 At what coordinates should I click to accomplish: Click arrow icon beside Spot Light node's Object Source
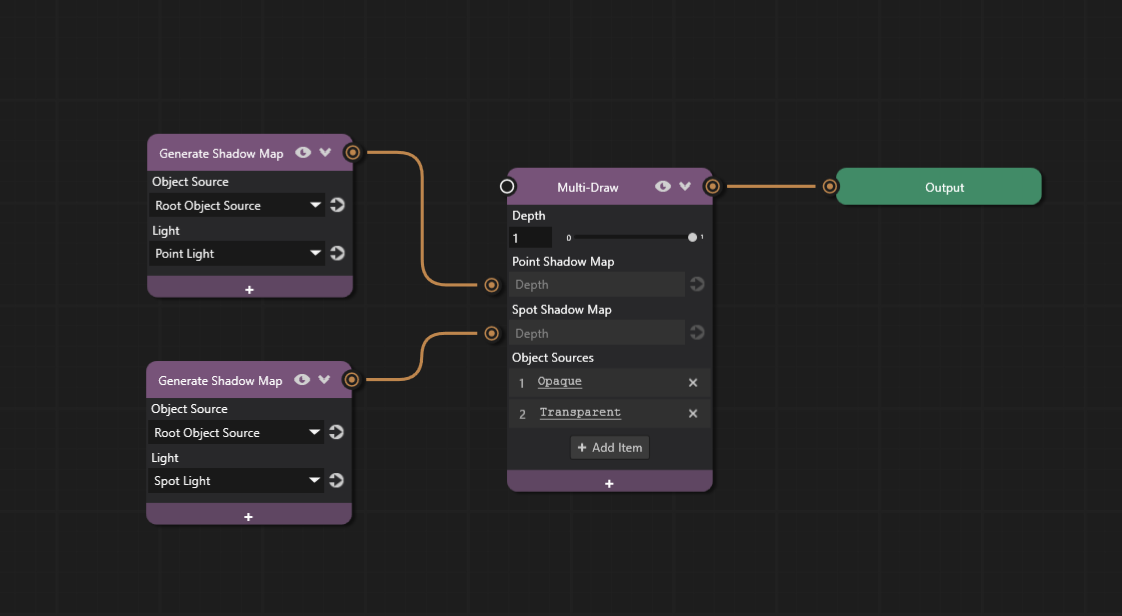337,432
